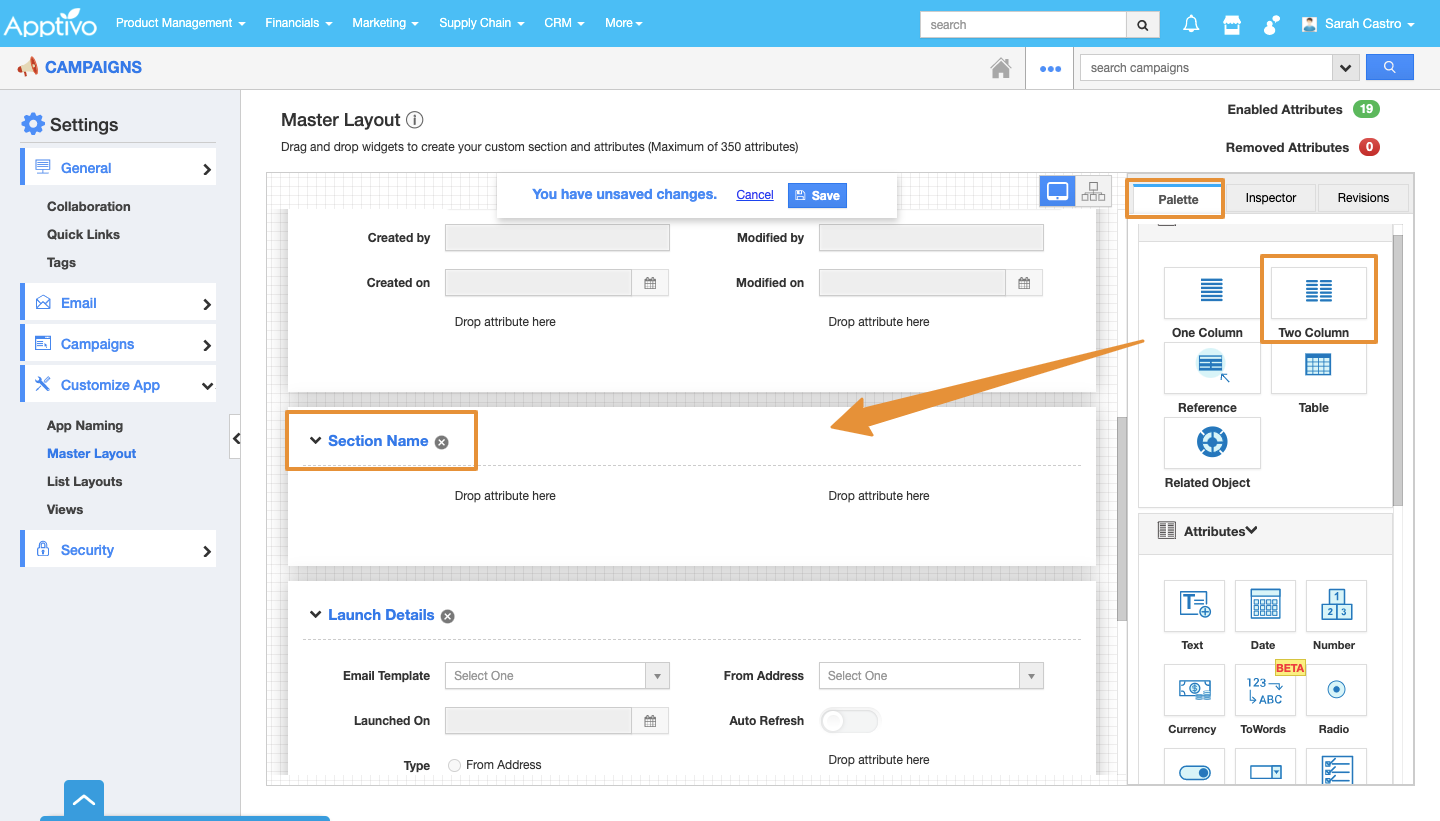This screenshot has width=1440, height=821.
Task: Click the Table widget icon in Palette
Action: pyautogui.click(x=1318, y=367)
